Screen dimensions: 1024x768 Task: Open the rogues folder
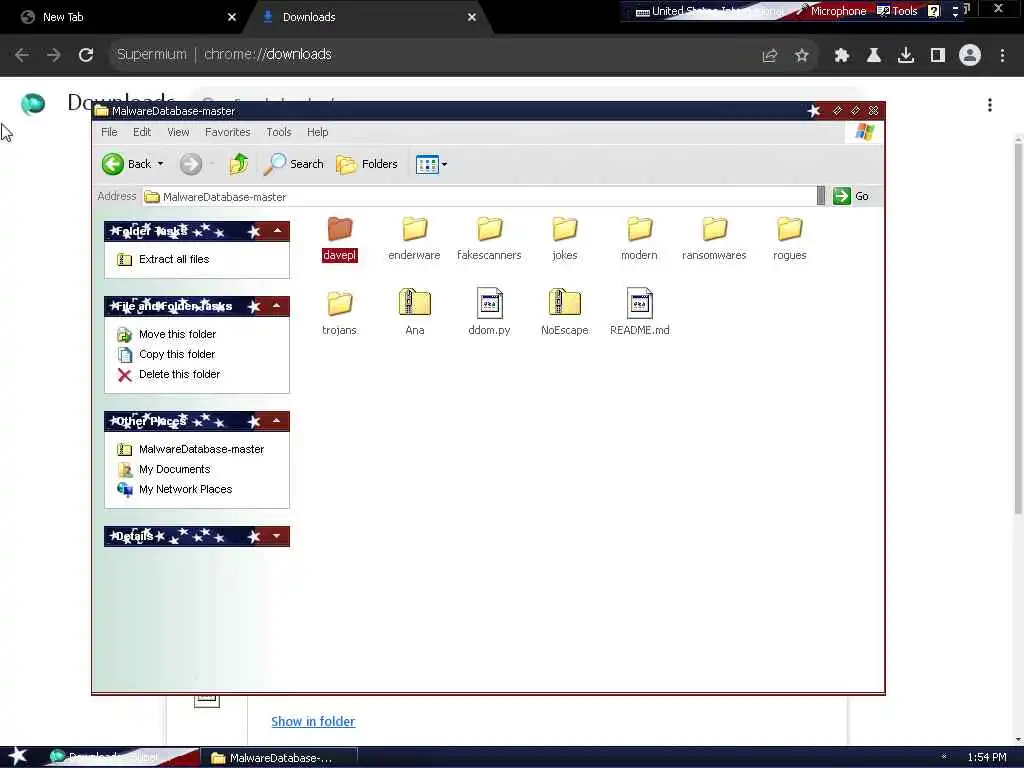point(790,238)
